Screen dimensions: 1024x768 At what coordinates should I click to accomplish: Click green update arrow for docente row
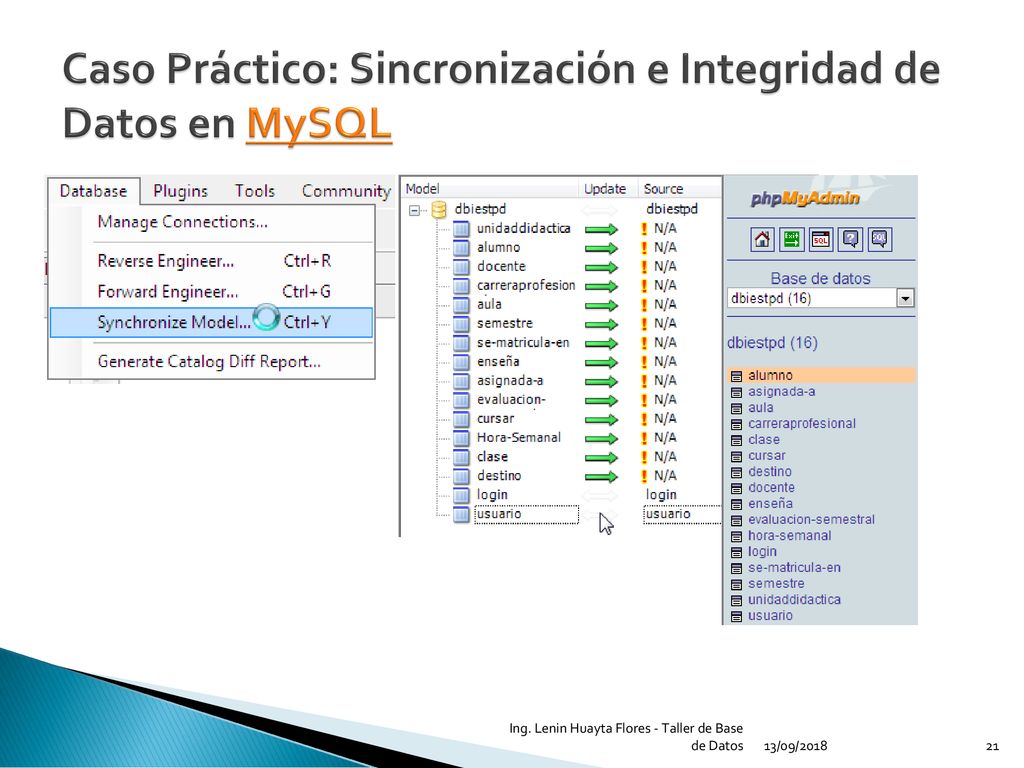click(601, 267)
